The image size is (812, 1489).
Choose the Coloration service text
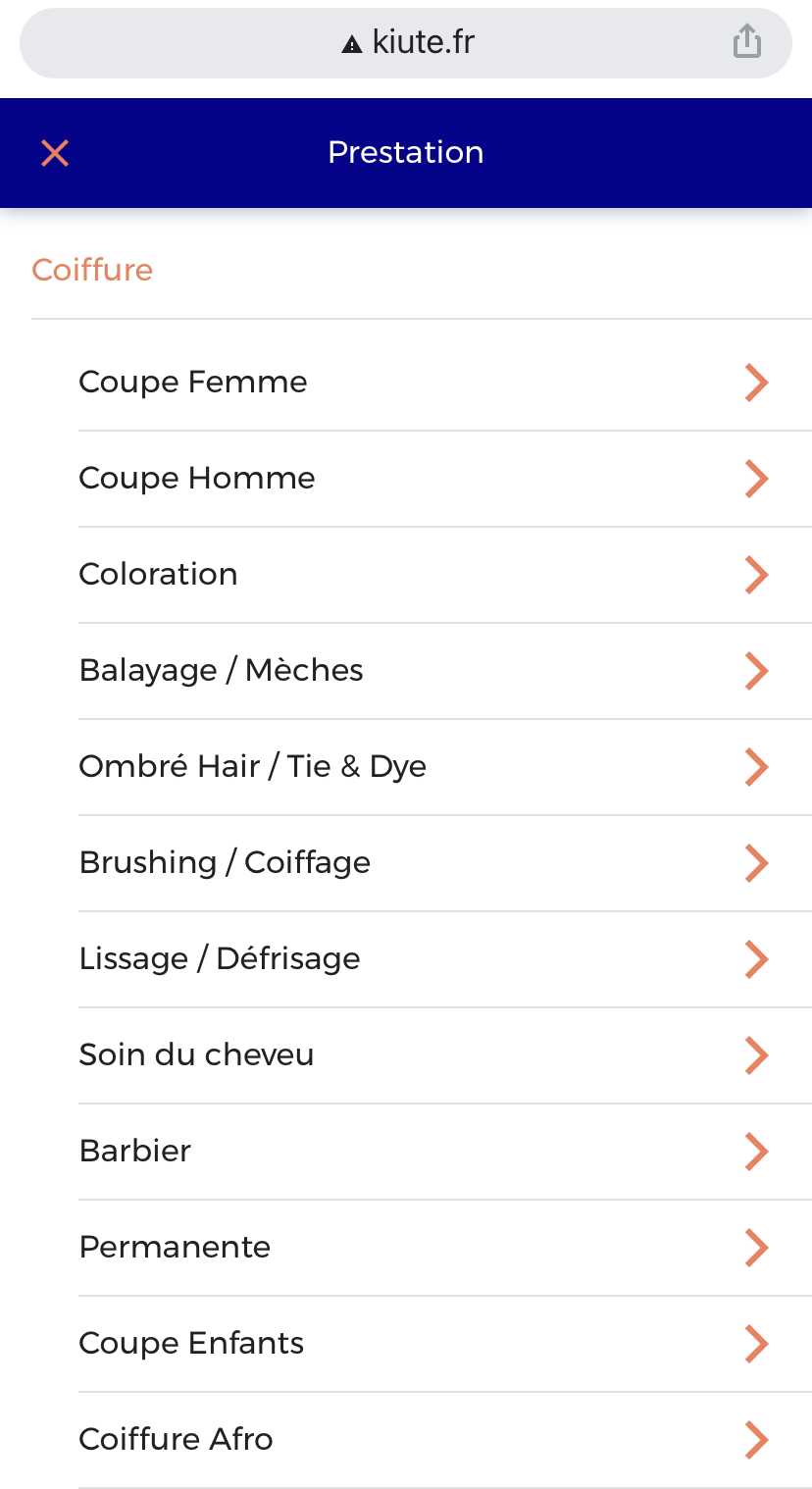pos(158,574)
